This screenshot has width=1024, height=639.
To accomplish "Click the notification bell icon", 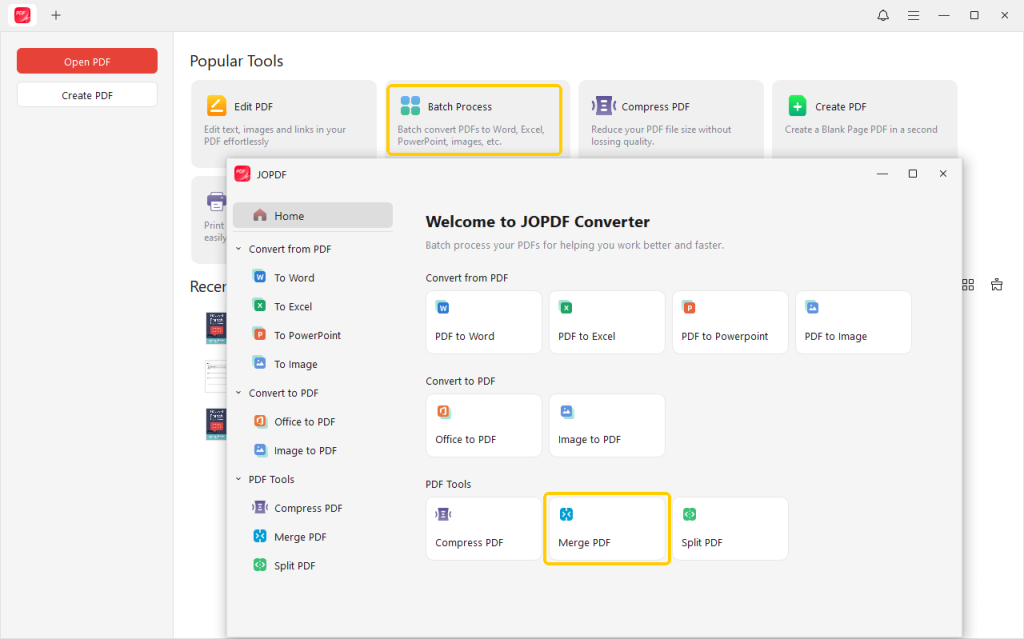I will tap(883, 15).
